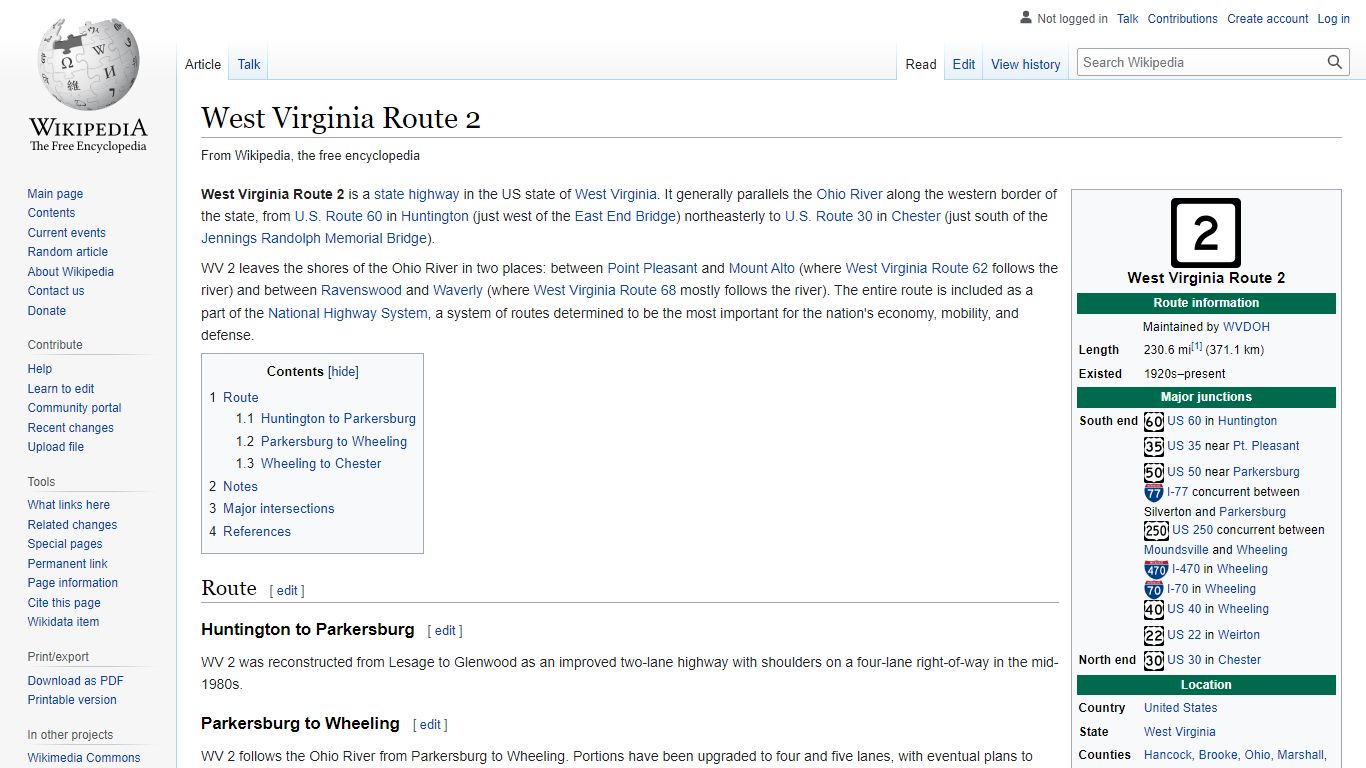
Task: Open Moundsville link in infobox
Action: 1176,550
